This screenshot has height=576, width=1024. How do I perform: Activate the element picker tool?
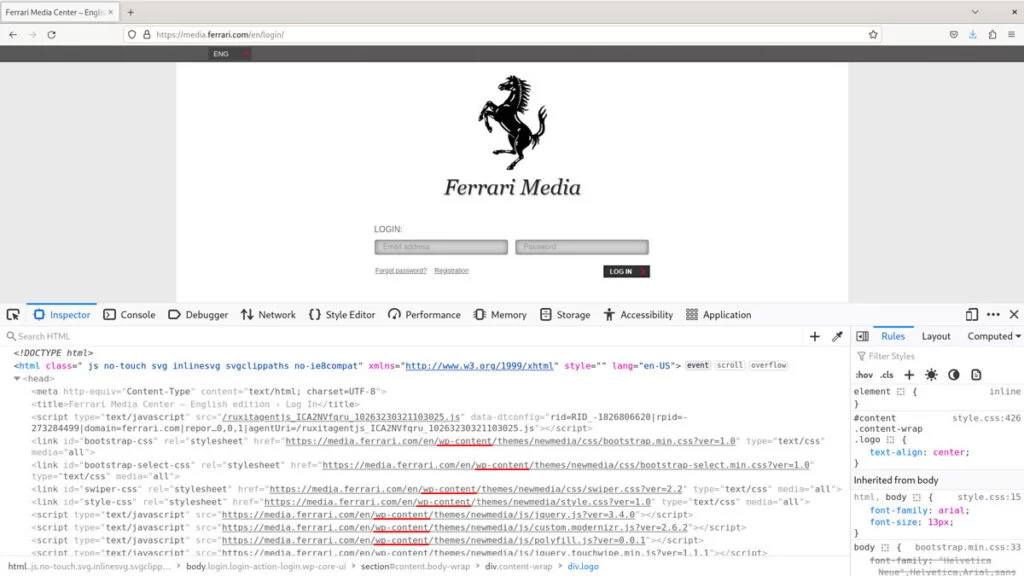[x=13, y=315]
